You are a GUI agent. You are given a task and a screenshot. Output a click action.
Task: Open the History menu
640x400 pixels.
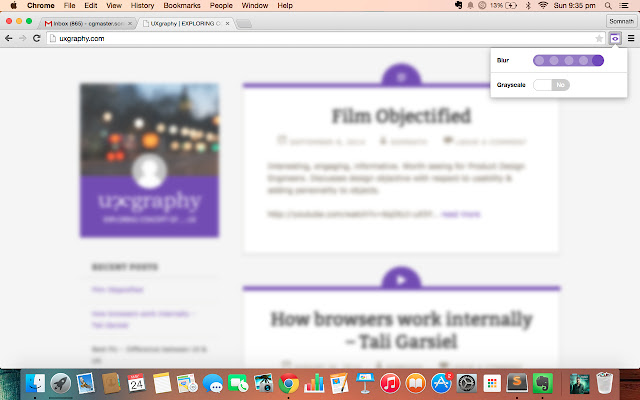click(x=142, y=6)
